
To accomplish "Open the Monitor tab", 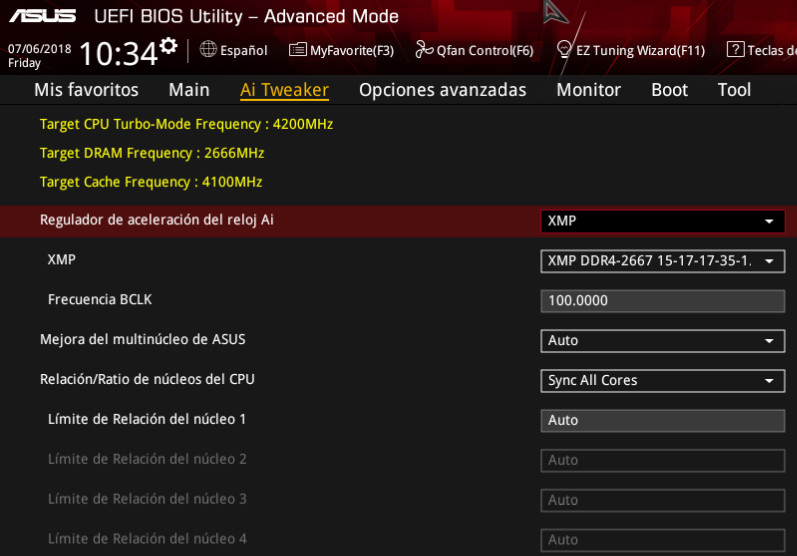I will [588, 90].
